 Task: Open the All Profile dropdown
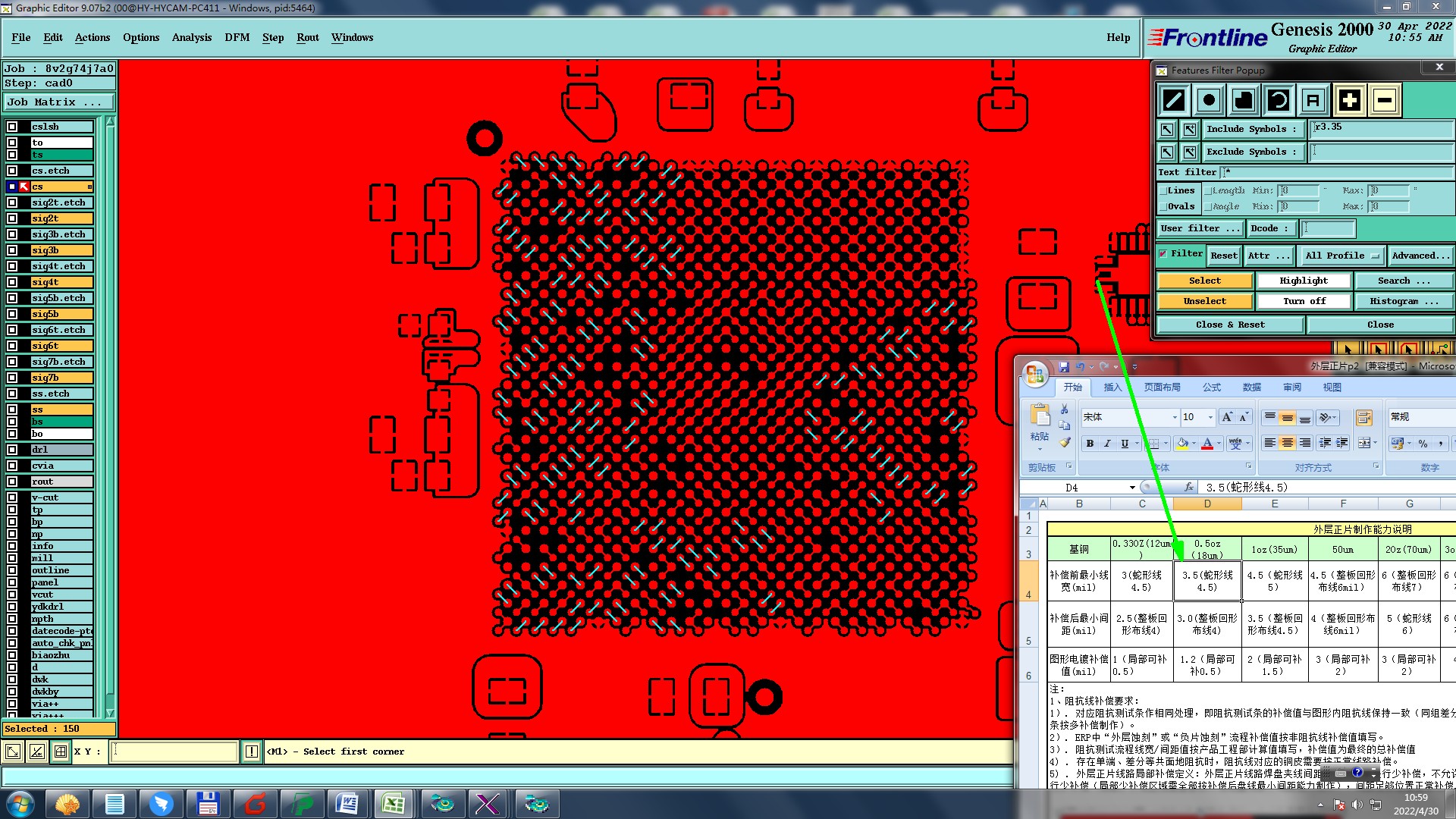pos(1341,256)
